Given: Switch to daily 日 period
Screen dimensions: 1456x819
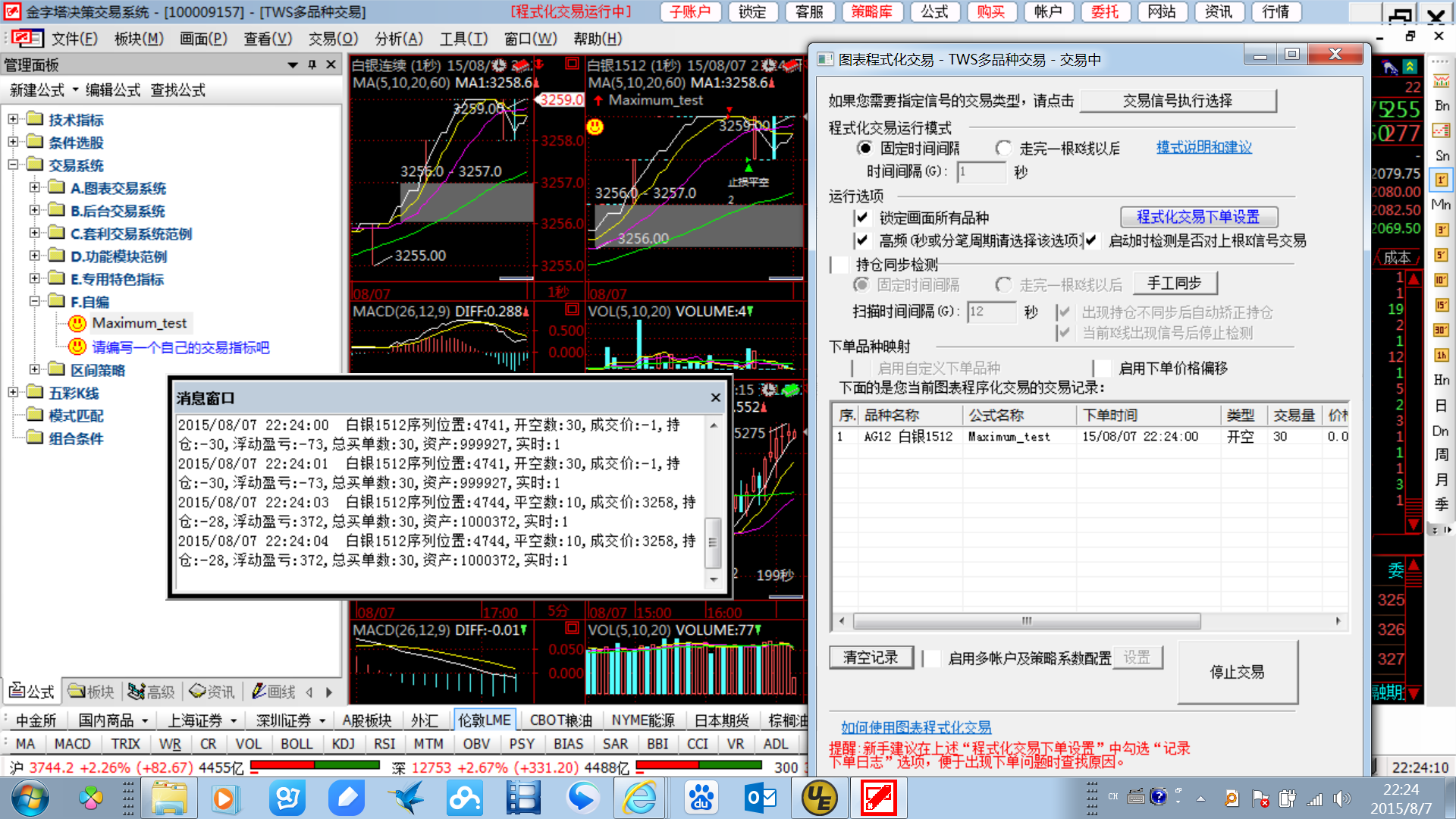Looking at the screenshot, I should click(1442, 406).
